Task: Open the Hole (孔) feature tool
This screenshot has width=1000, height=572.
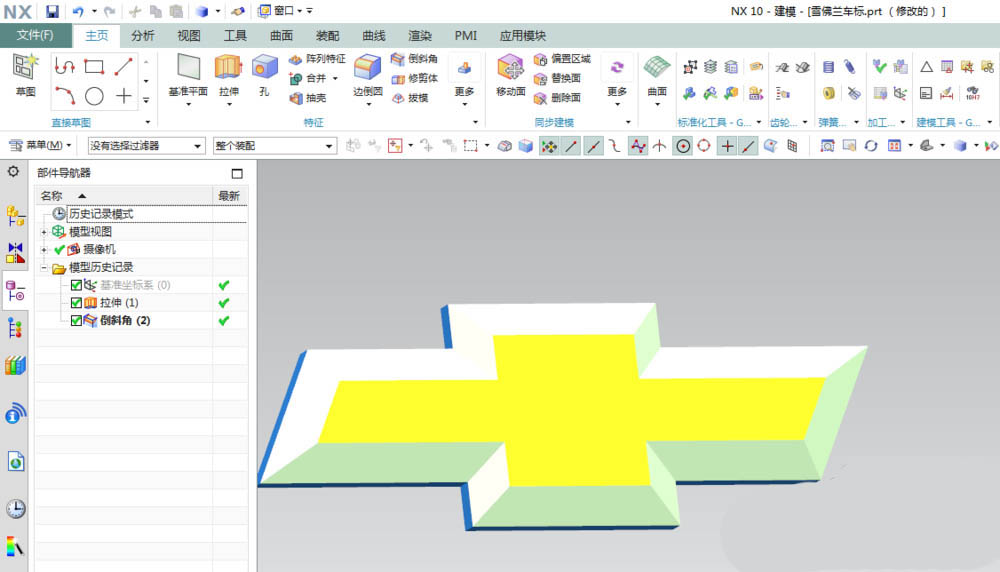Action: tap(264, 75)
